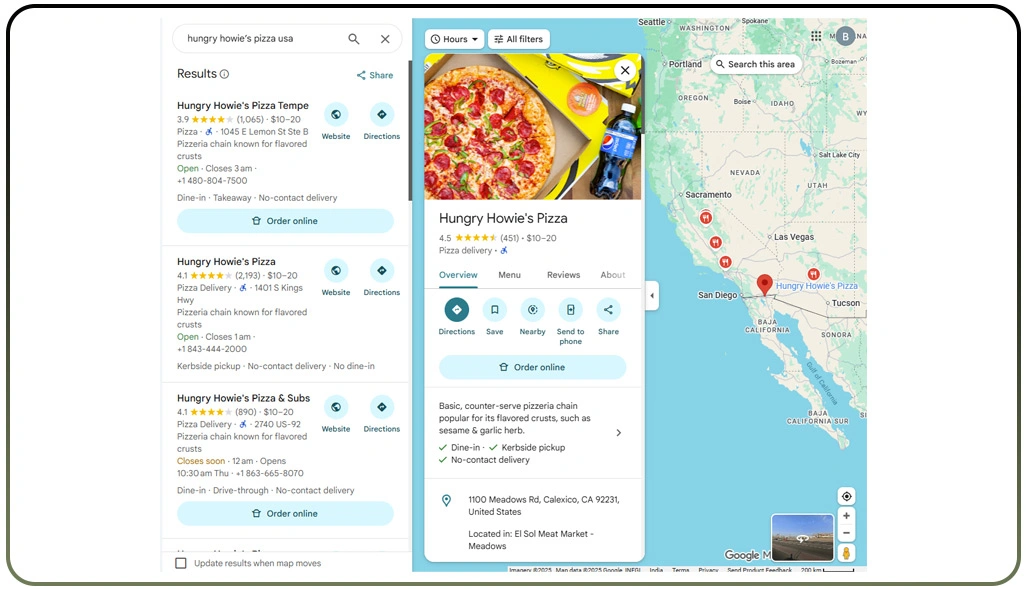Switch to the Reviews tab
The image size is (1026, 589).
(x=563, y=275)
